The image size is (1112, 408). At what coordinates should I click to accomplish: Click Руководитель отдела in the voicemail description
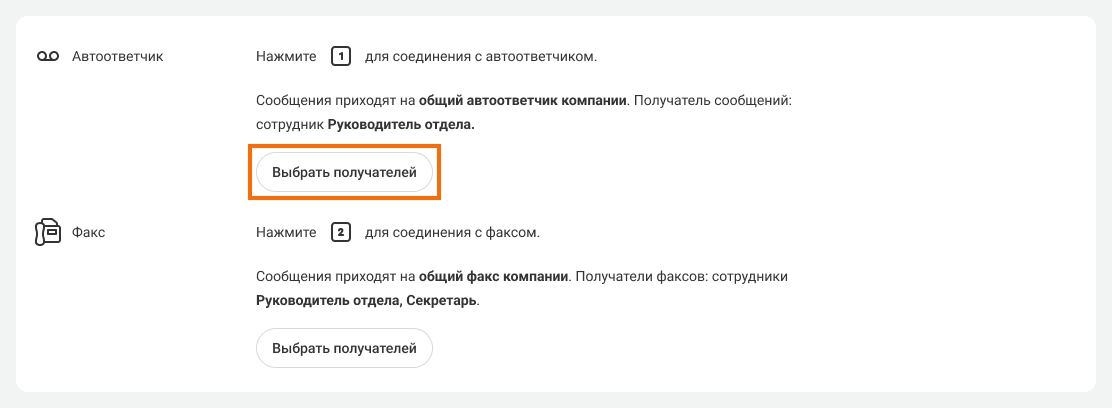(x=400, y=125)
